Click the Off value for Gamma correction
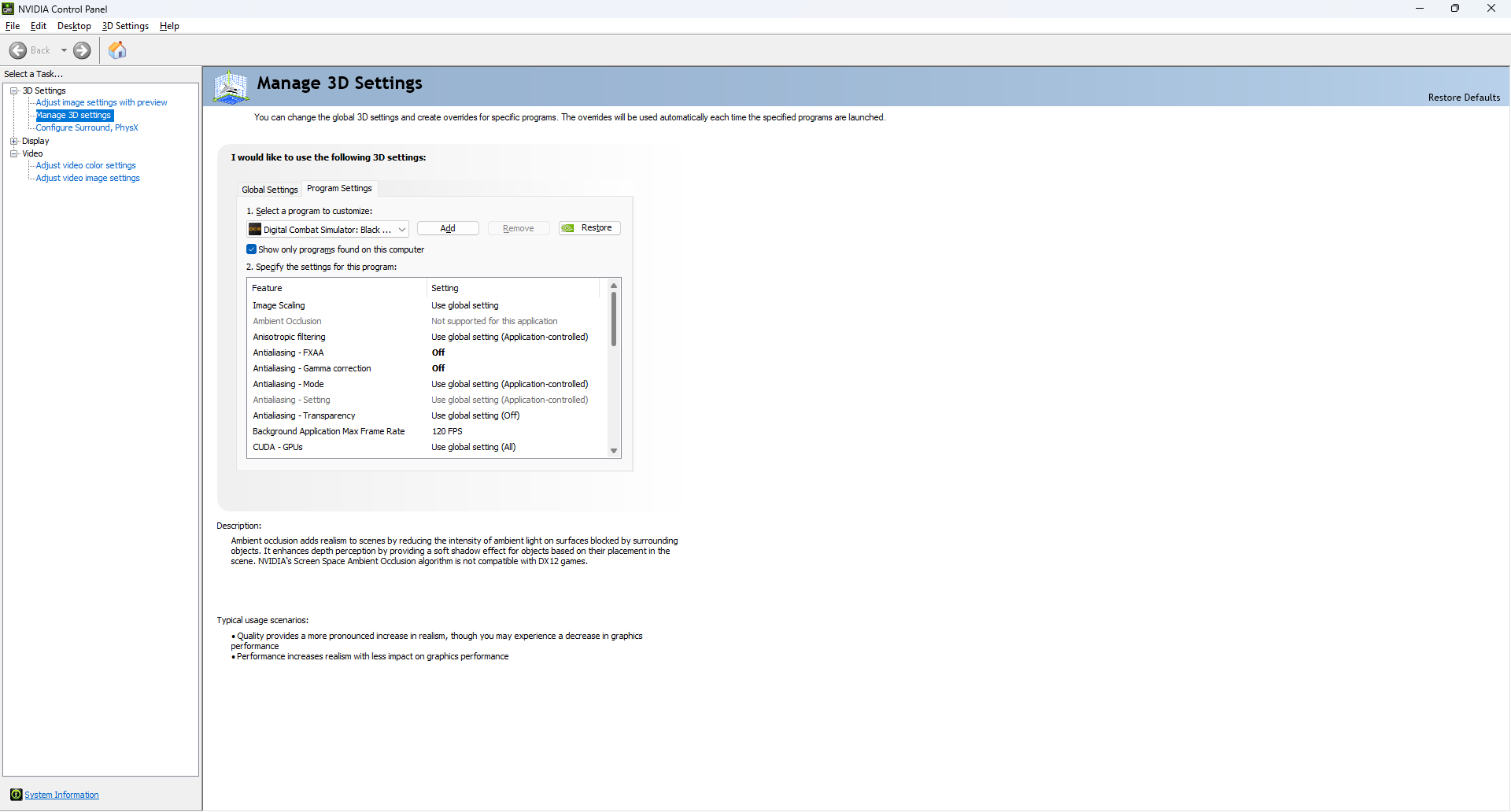This screenshot has width=1511, height=812. pos(438,368)
